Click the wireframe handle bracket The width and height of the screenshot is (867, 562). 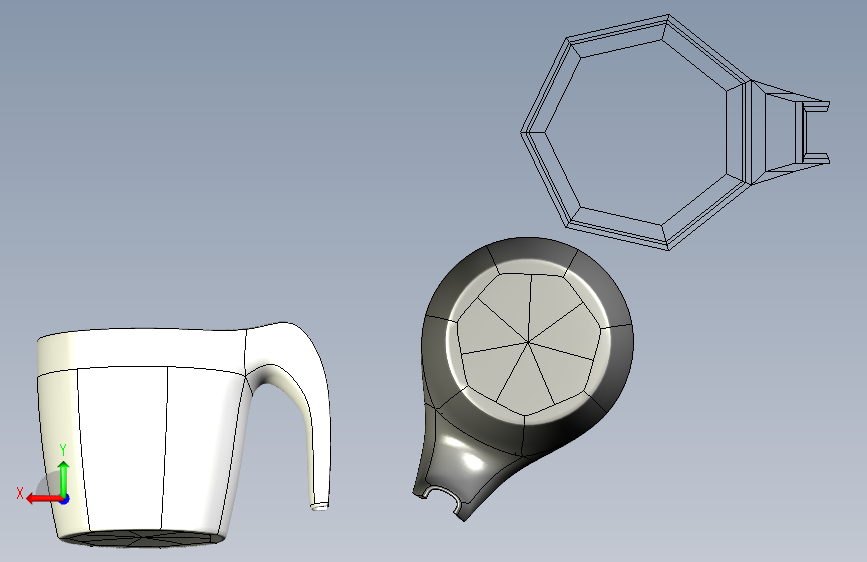click(791, 133)
